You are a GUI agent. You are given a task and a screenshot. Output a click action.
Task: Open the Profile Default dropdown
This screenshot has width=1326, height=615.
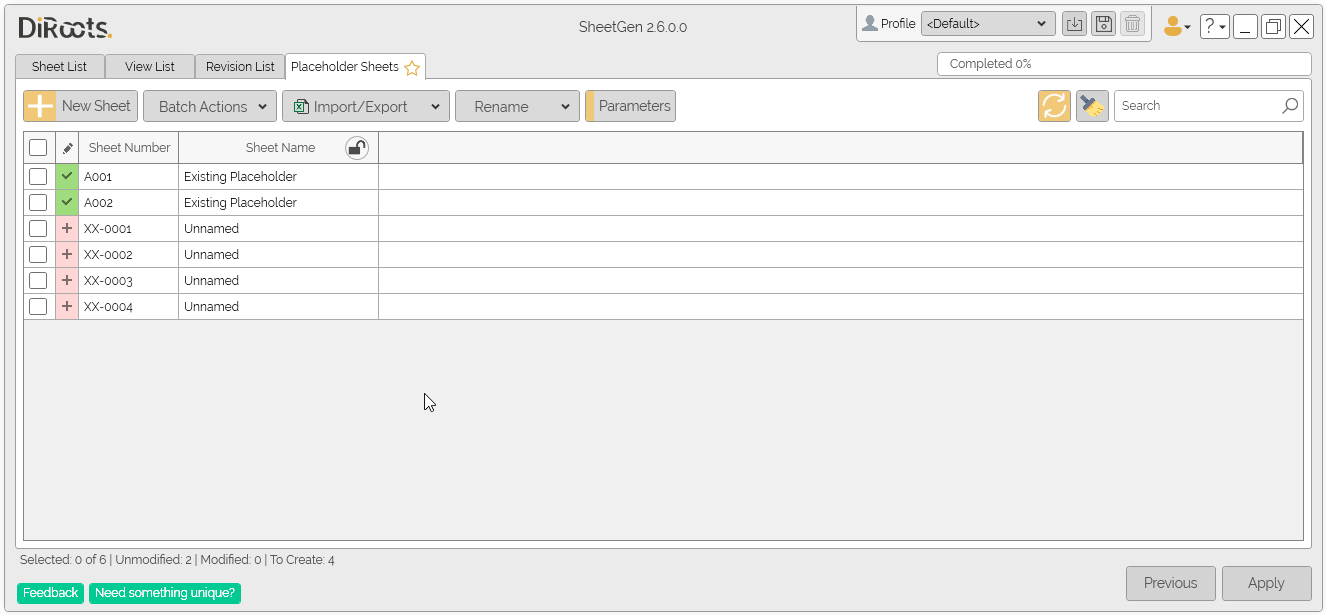(x=988, y=23)
